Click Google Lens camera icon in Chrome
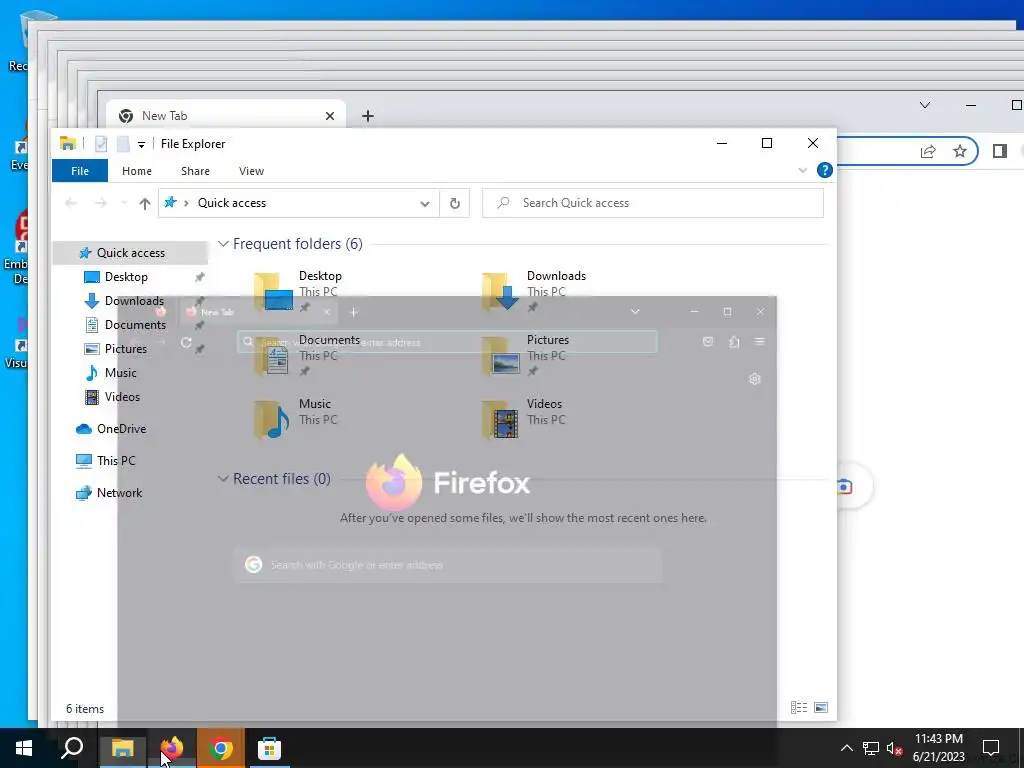 tap(844, 487)
